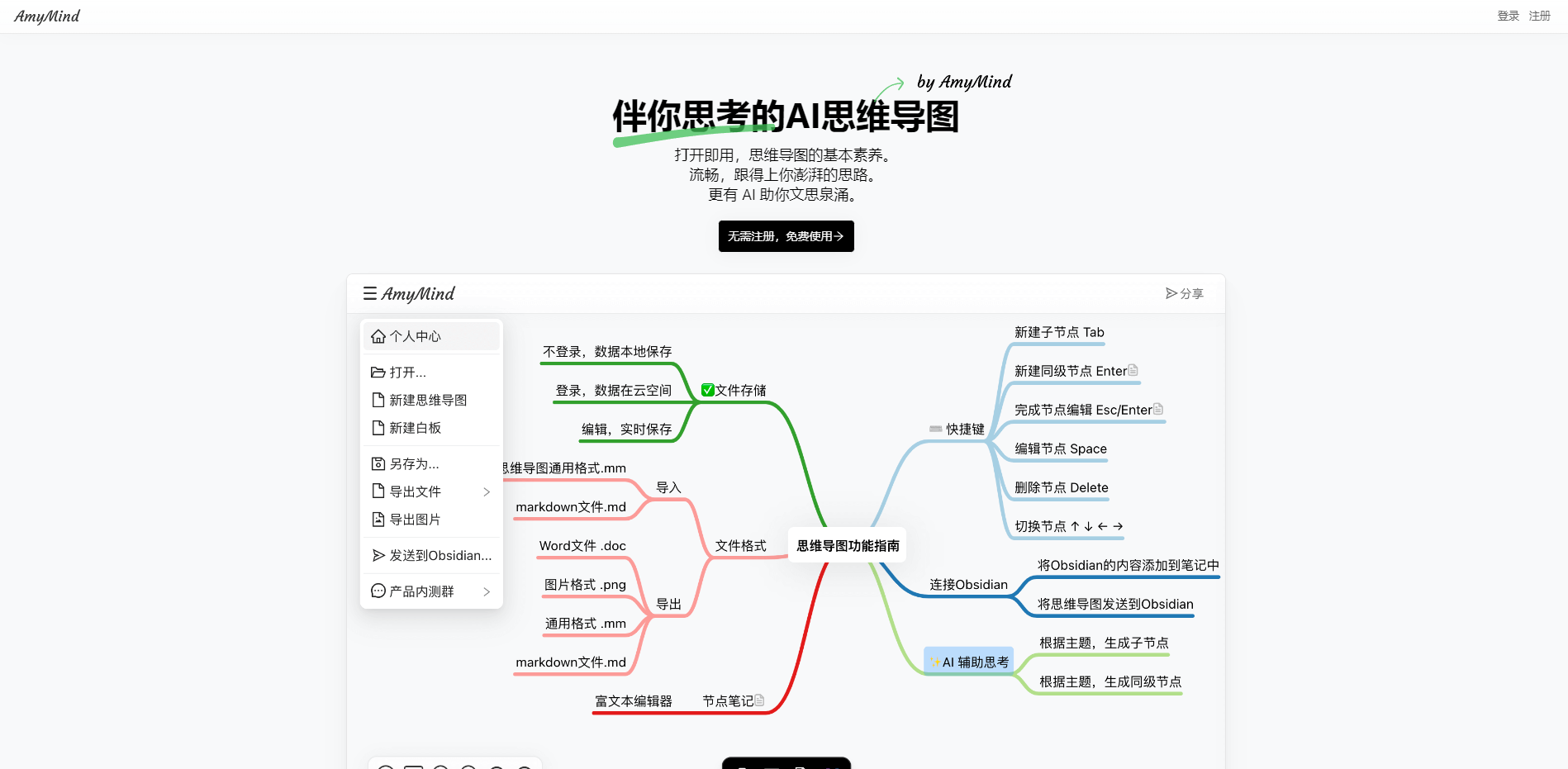The height and width of the screenshot is (769, 1568).
Task: Expand the 导出文件 submenu arrow
Action: tap(487, 492)
